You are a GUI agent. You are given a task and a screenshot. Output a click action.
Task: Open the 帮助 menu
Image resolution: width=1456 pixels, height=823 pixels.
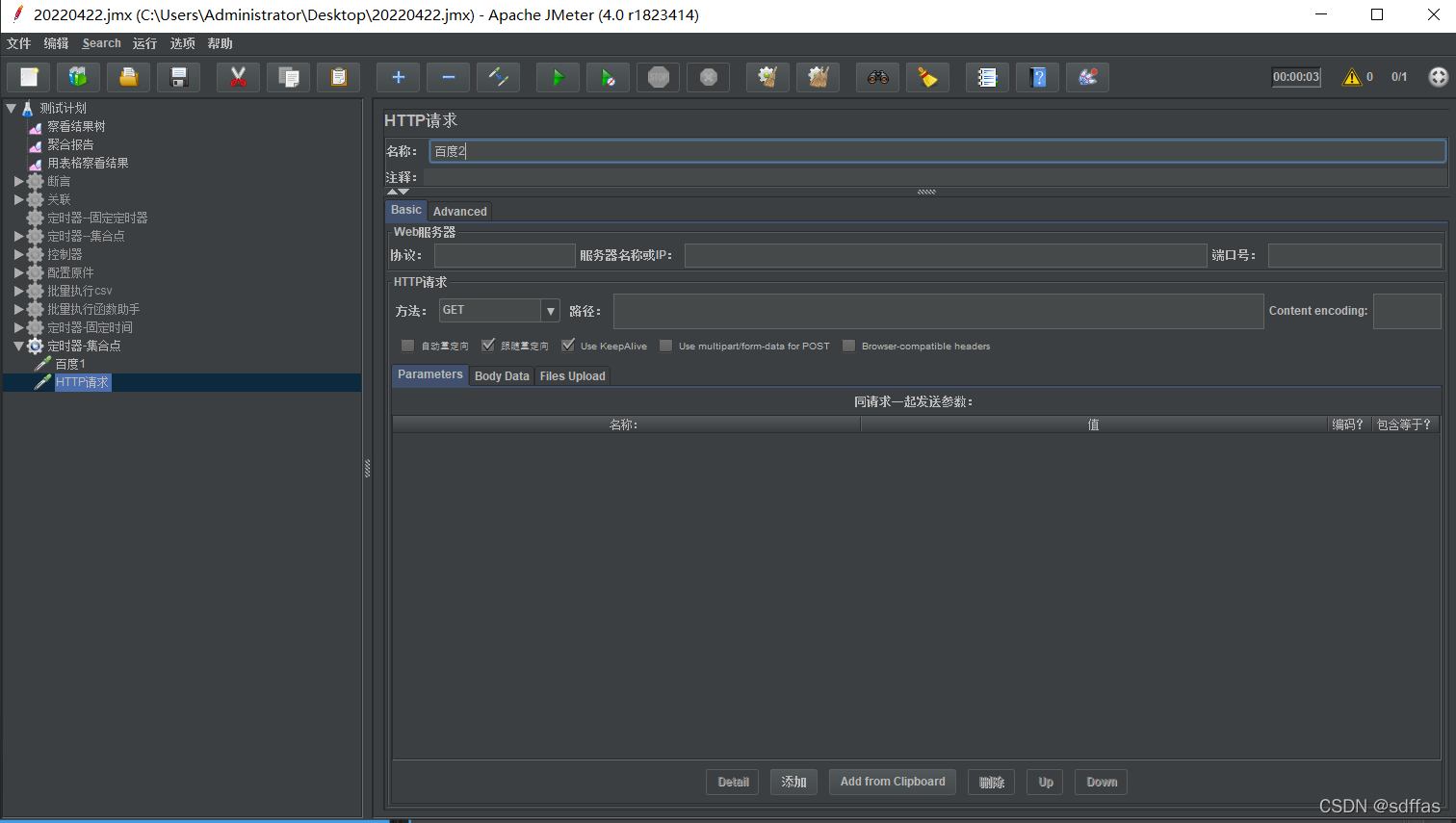[x=220, y=43]
